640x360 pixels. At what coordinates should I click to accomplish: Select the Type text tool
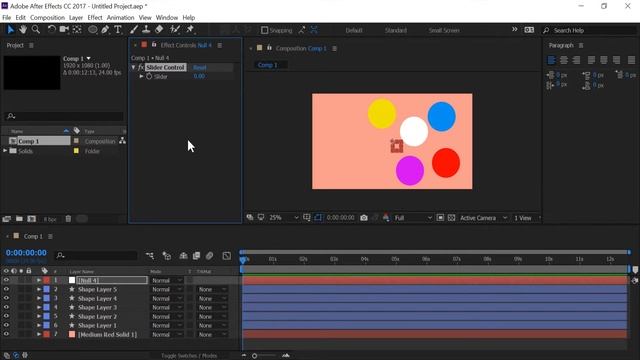(118, 29)
